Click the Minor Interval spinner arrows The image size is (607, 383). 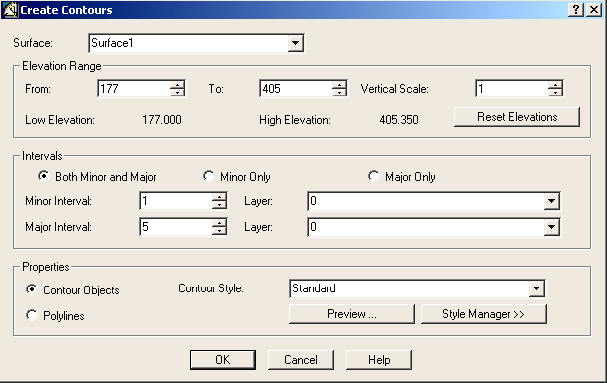pos(219,201)
